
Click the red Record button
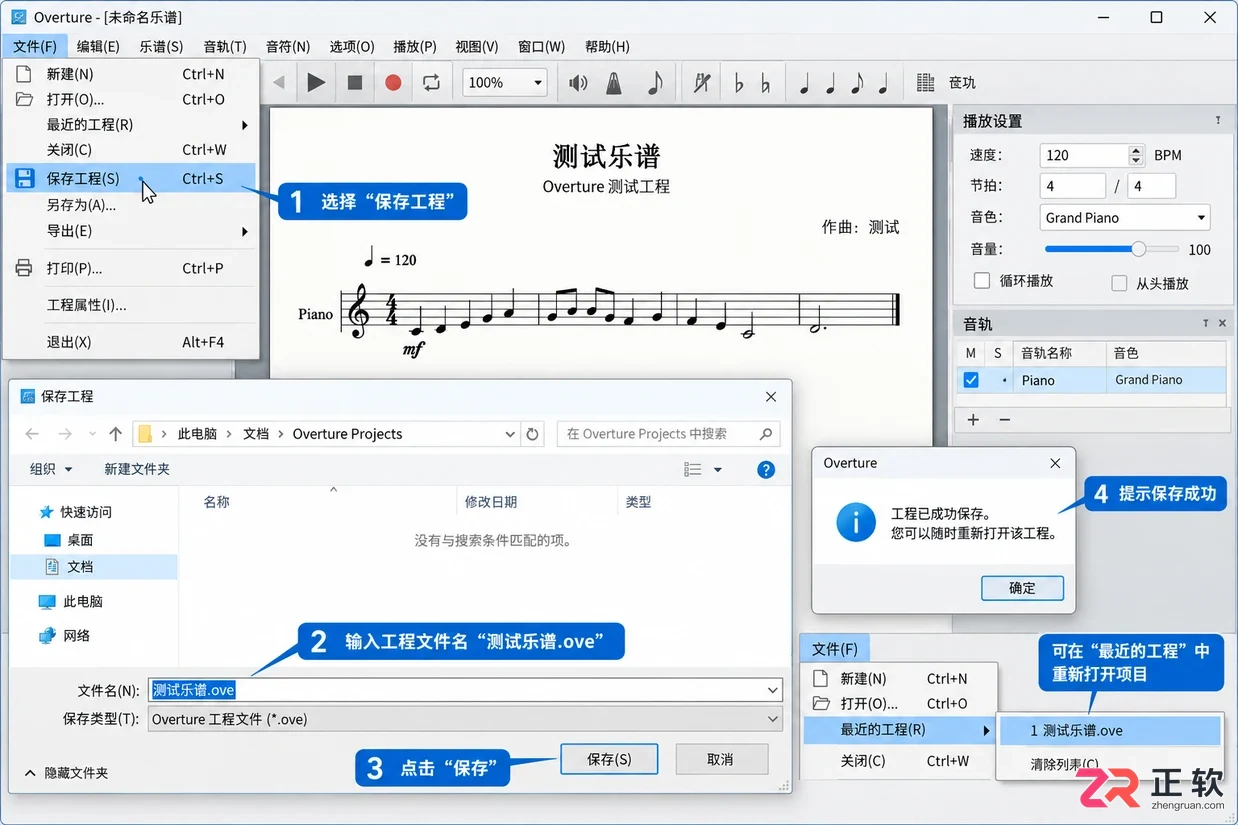(x=393, y=83)
